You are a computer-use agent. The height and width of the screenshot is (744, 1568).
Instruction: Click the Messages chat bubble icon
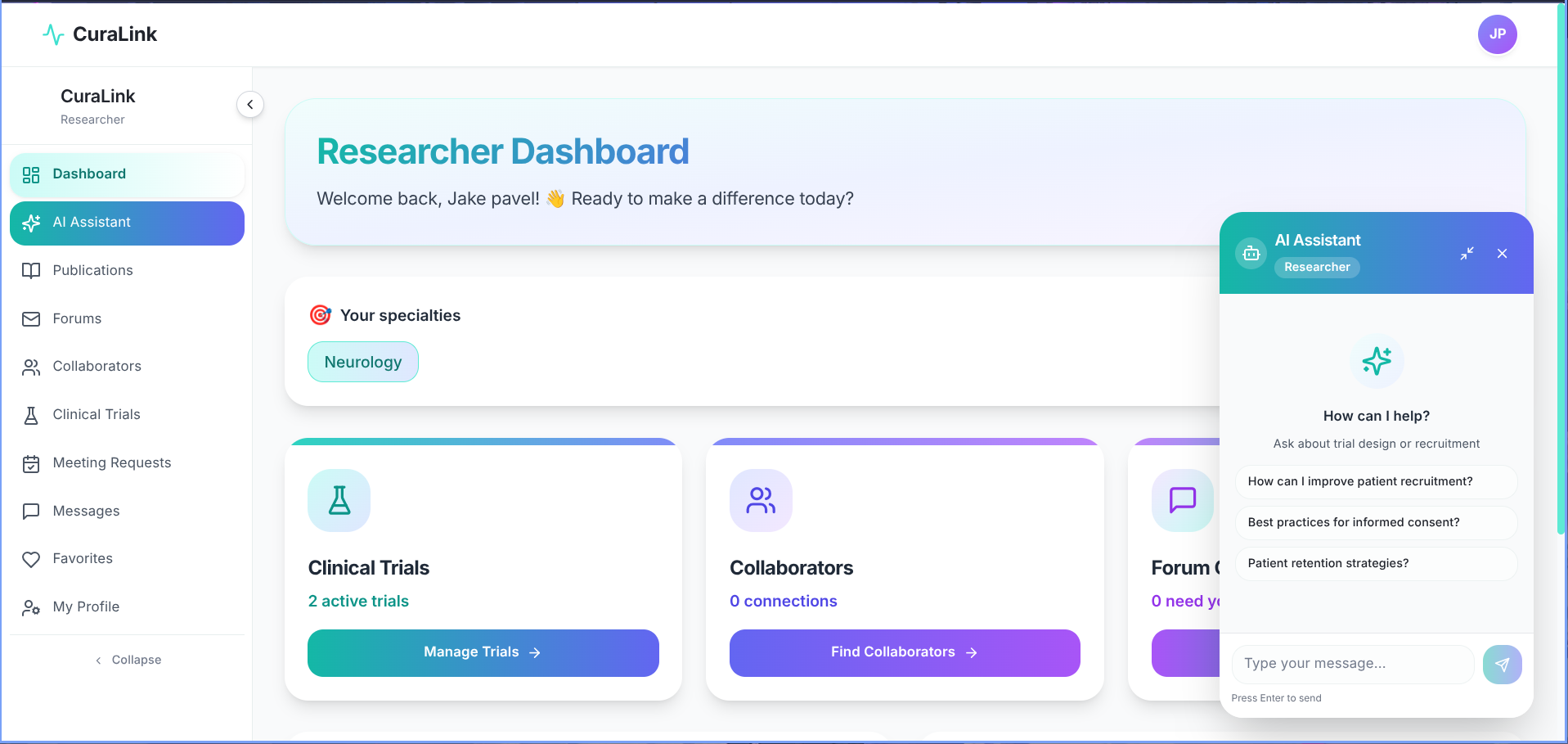coord(31,512)
